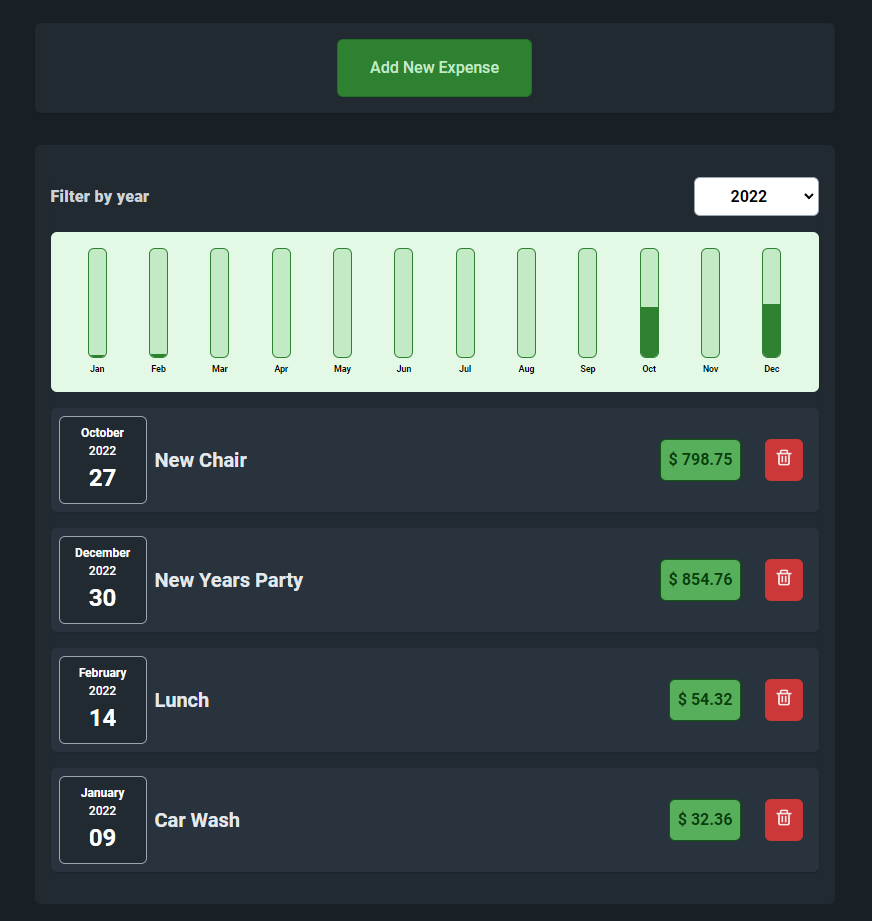Click the Aug chart bar
Image resolution: width=872 pixels, height=921 pixels.
point(526,303)
